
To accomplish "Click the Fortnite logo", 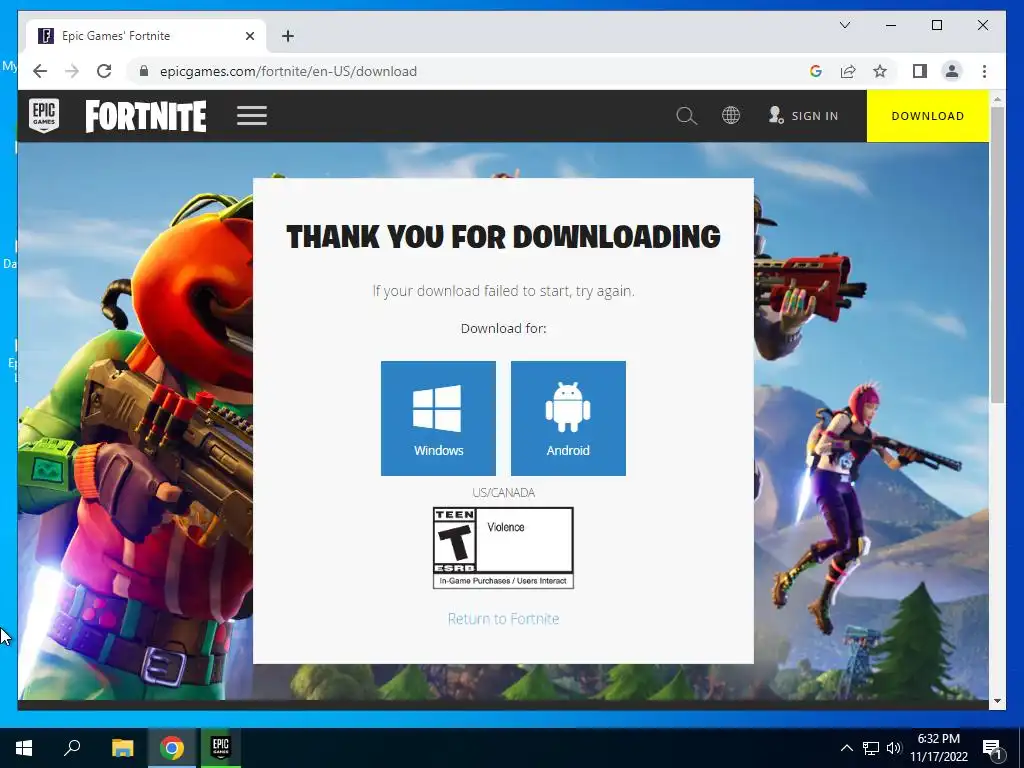I will 146,116.
